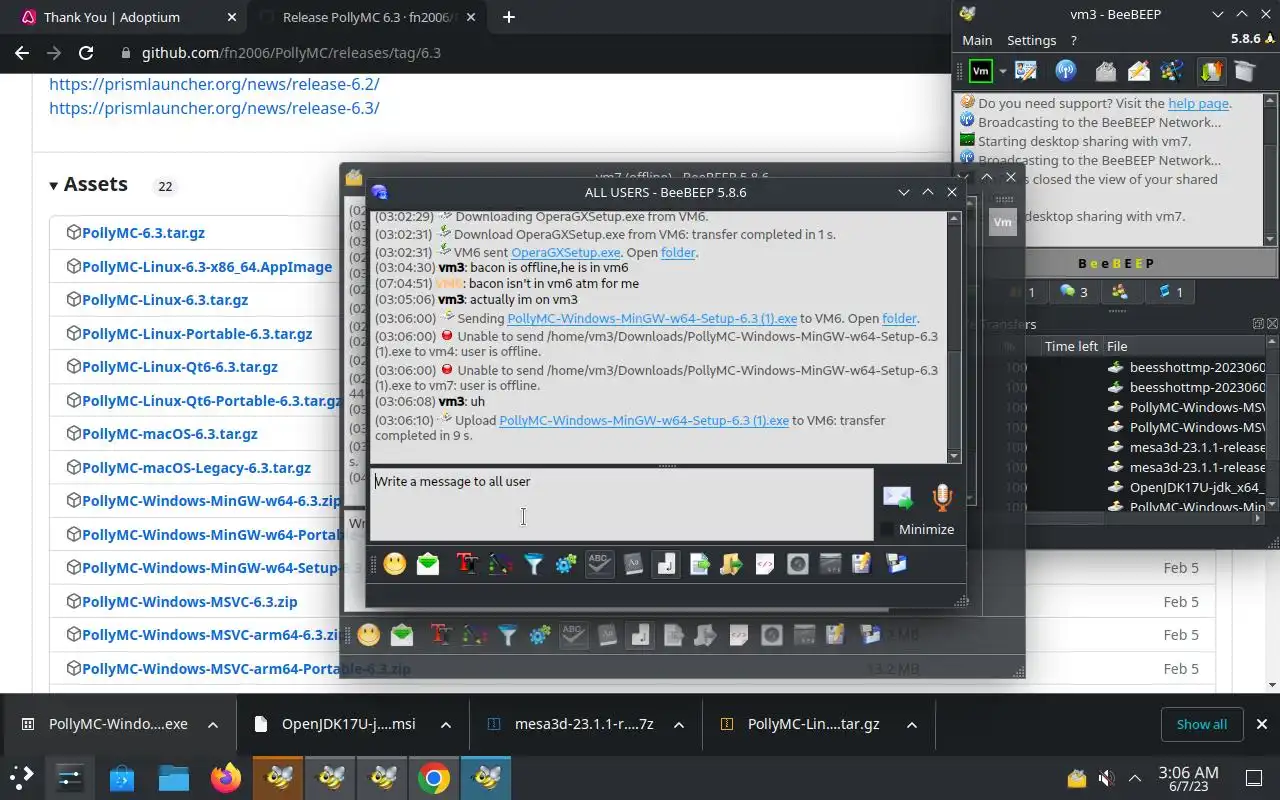
Task: Toggle the ABC spell check icon in ALL USERS
Action: (599, 564)
